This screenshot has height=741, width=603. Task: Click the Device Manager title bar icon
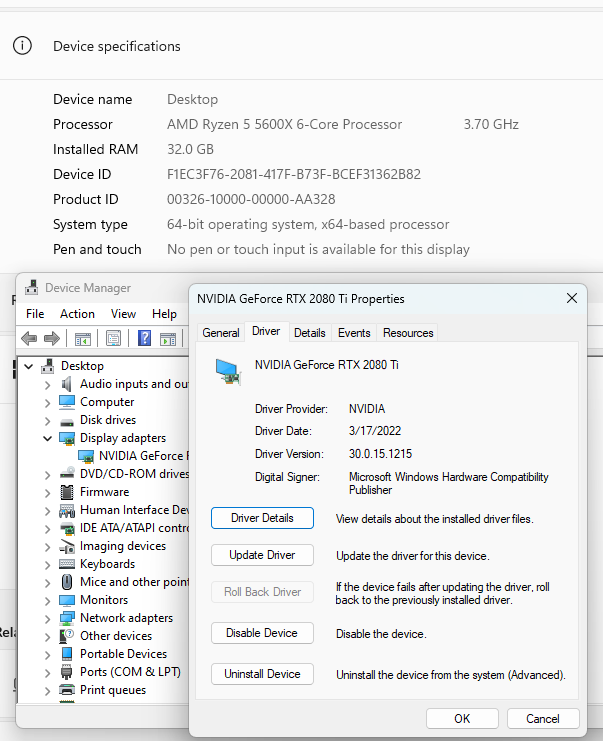pos(32,287)
